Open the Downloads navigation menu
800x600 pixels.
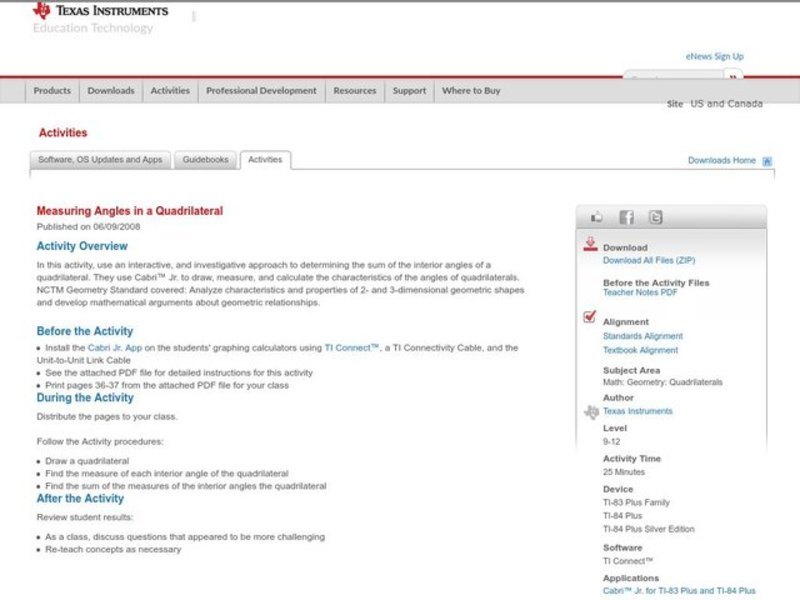(110, 91)
